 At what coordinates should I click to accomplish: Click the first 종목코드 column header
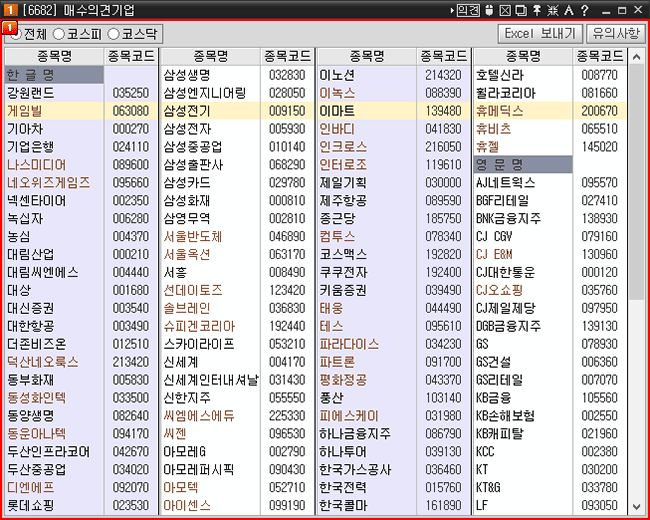tap(131, 56)
